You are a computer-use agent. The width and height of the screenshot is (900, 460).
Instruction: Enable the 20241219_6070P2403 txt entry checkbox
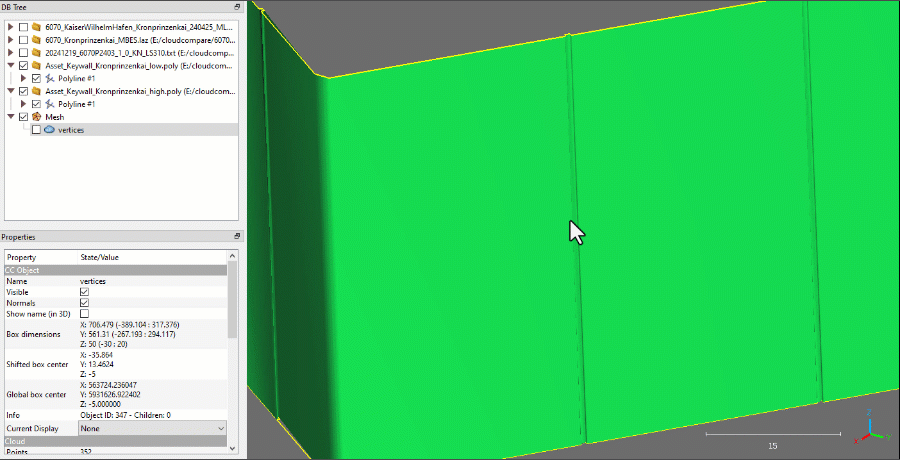pos(24,53)
